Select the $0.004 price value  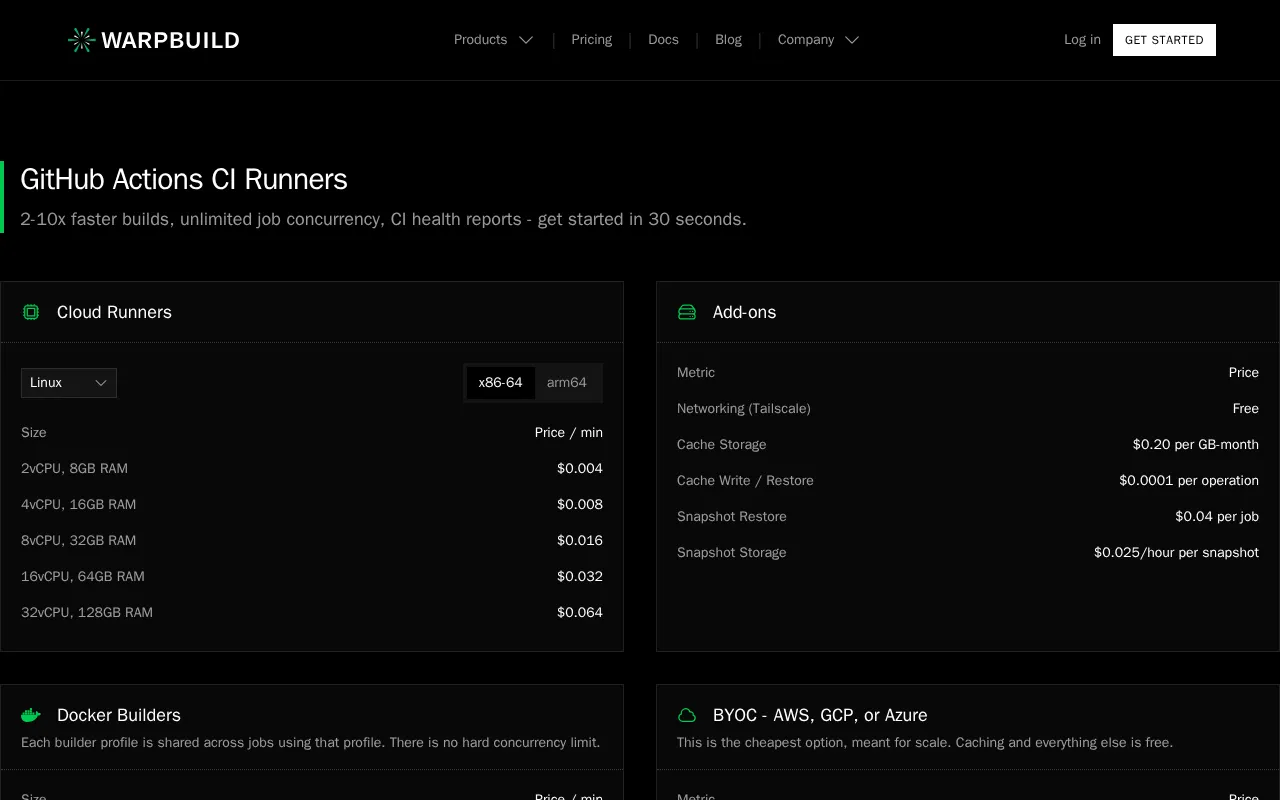point(580,469)
